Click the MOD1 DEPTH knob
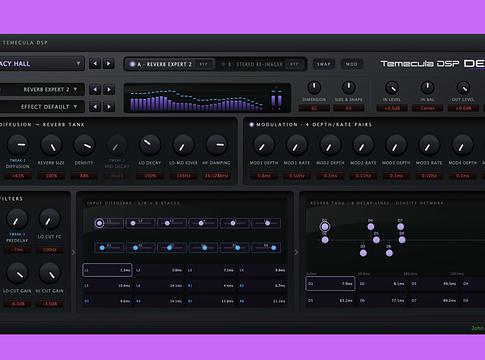This screenshot has width=485, height=360. 264,145
